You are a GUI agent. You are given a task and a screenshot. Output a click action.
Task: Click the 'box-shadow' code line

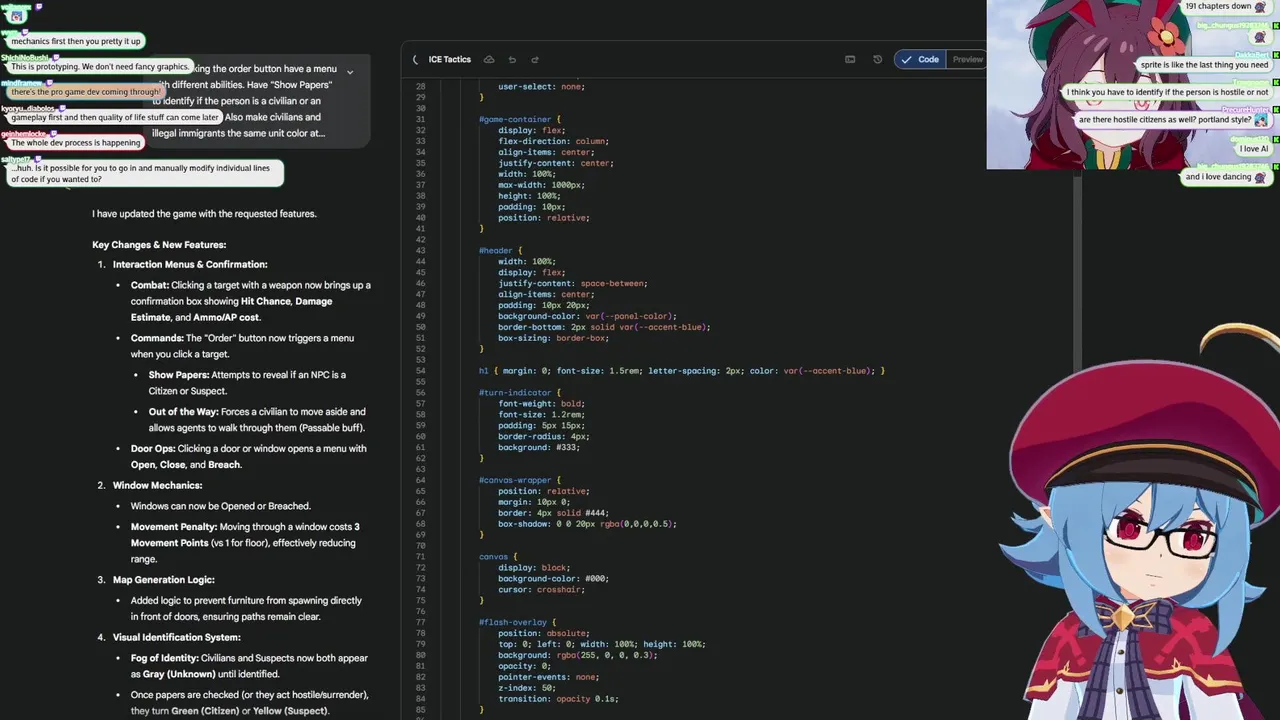(x=587, y=523)
